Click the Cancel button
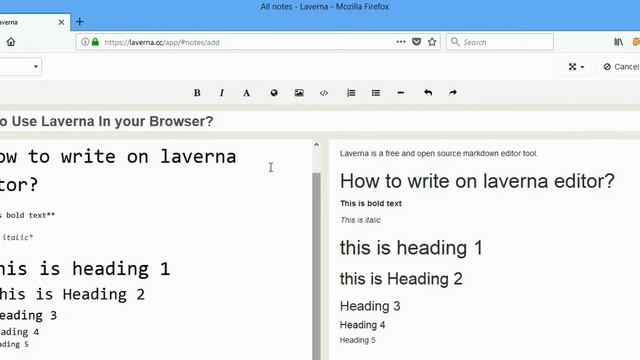 (x=620, y=67)
